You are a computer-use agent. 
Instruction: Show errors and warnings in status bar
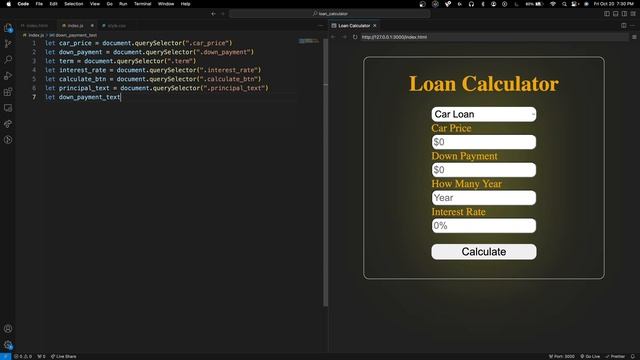point(23,356)
